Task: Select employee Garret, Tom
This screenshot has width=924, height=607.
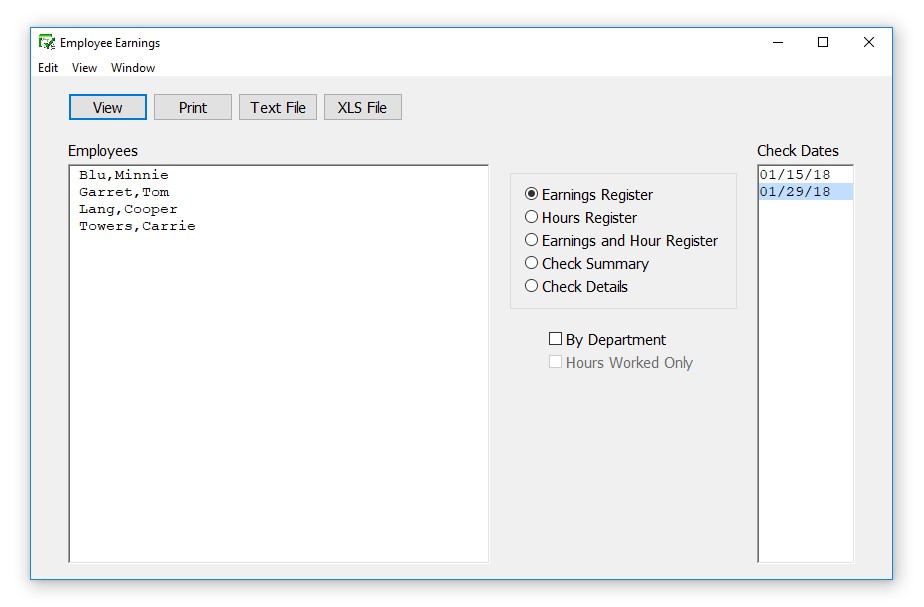Action: (124, 192)
